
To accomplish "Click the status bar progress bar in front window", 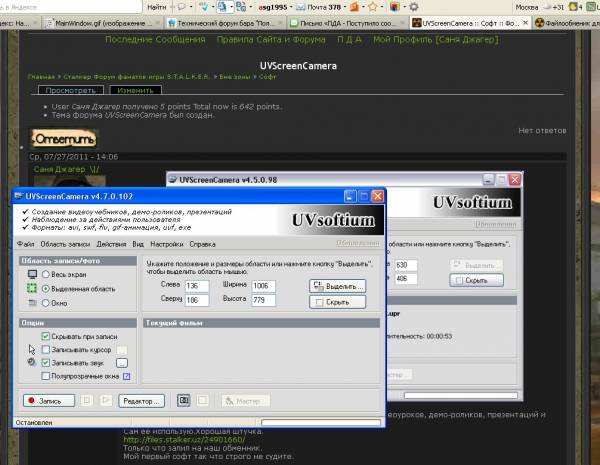I will [321, 422].
